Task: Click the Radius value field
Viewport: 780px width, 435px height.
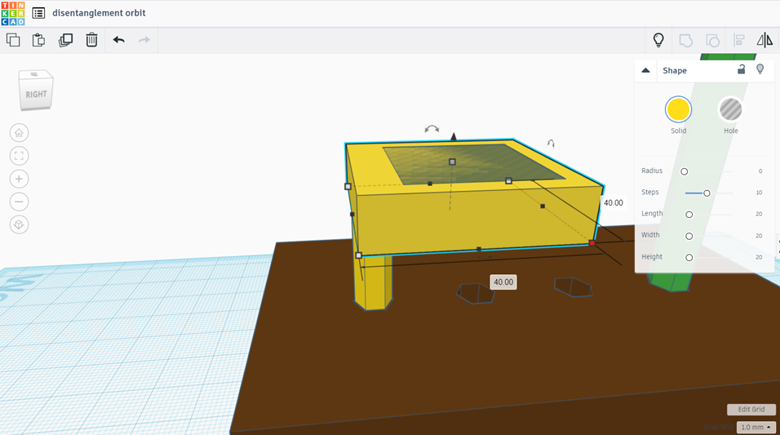Action: click(760, 171)
